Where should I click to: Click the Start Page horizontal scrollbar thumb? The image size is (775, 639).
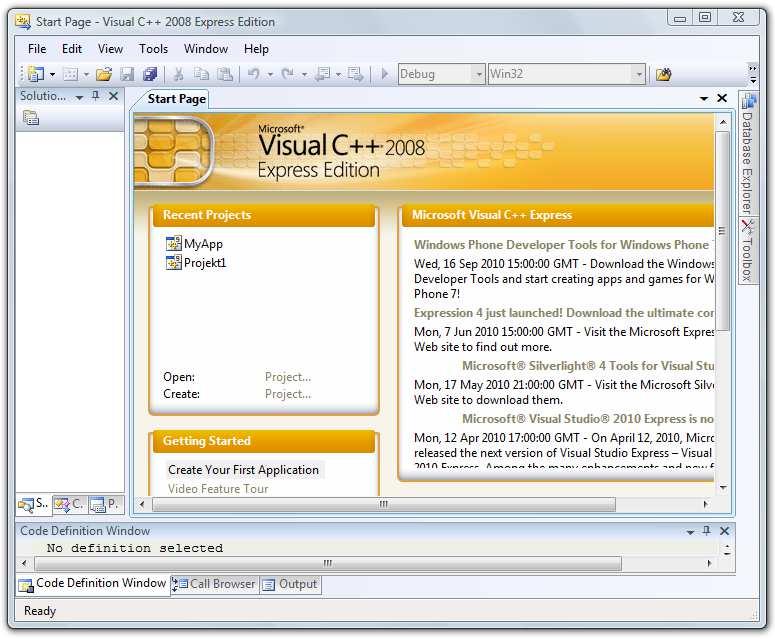click(x=384, y=505)
